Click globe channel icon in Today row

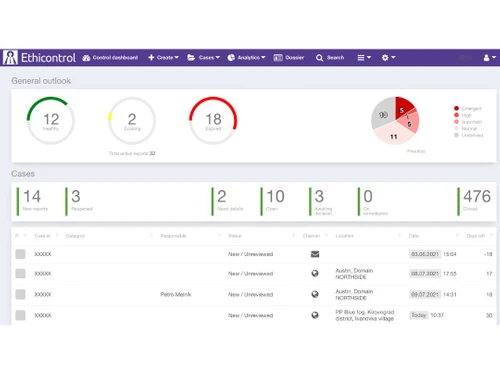pyautogui.click(x=315, y=315)
